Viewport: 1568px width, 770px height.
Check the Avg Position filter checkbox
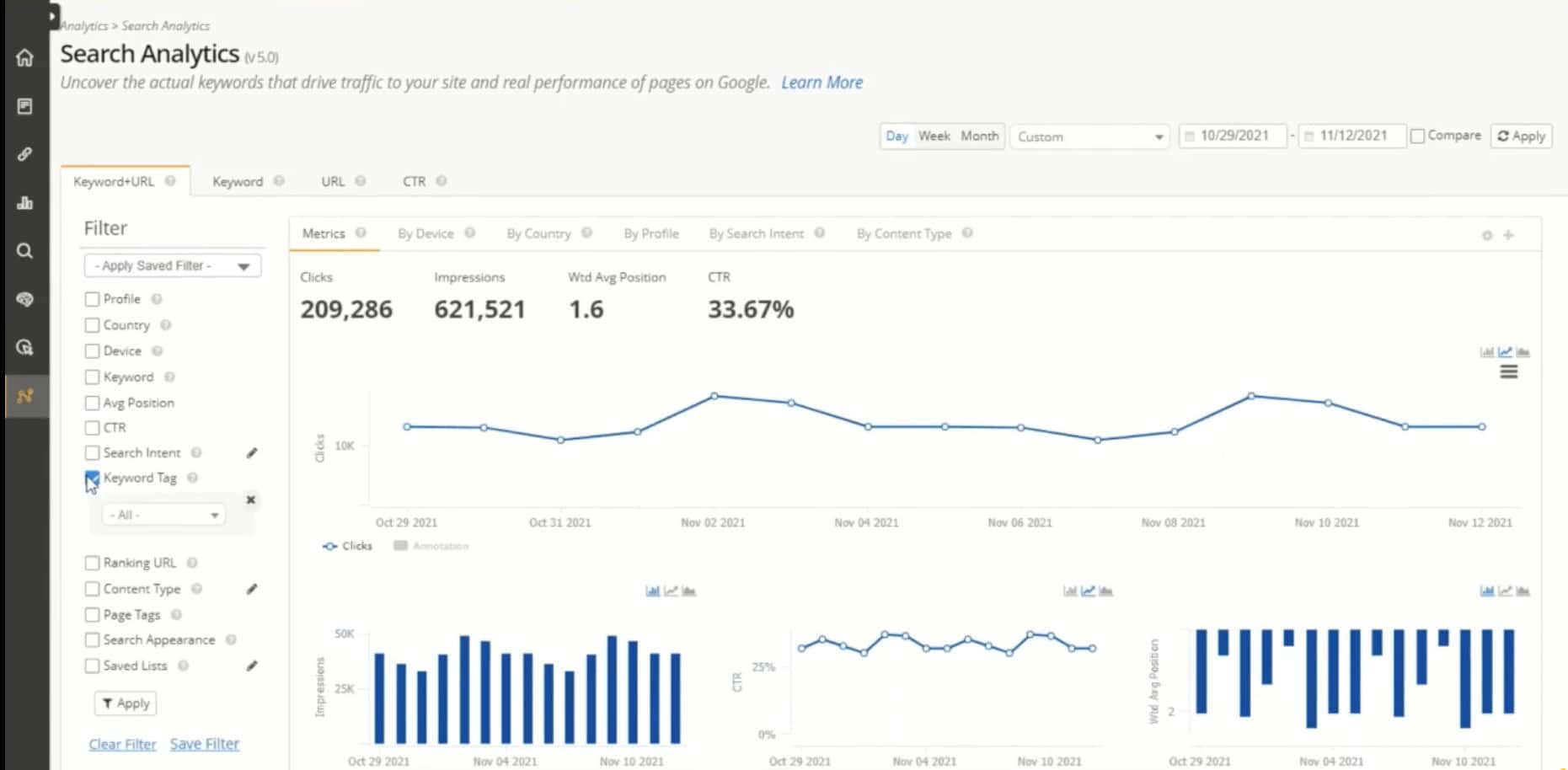92,404
